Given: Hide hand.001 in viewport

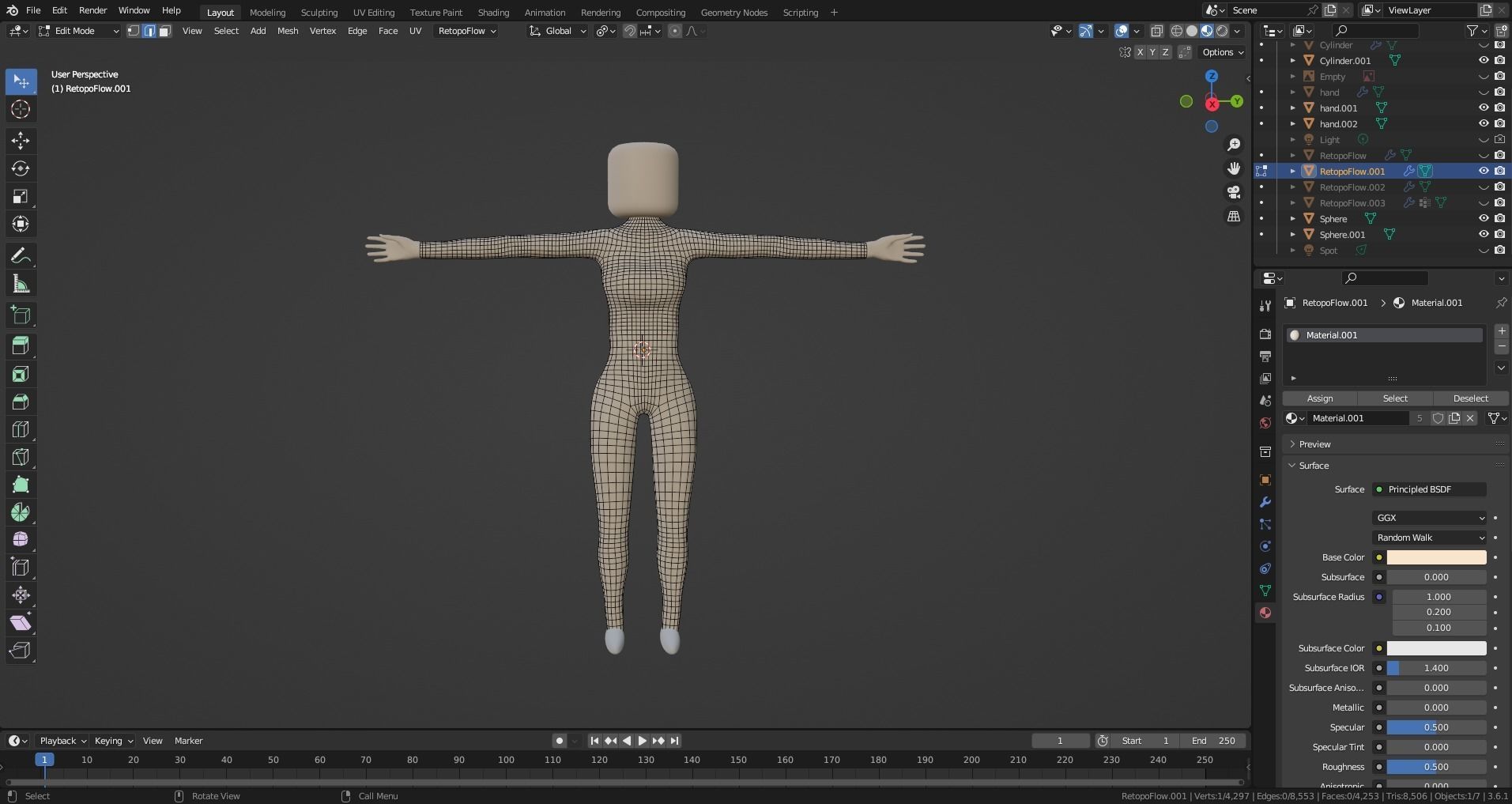Looking at the screenshot, I should click(x=1484, y=108).
